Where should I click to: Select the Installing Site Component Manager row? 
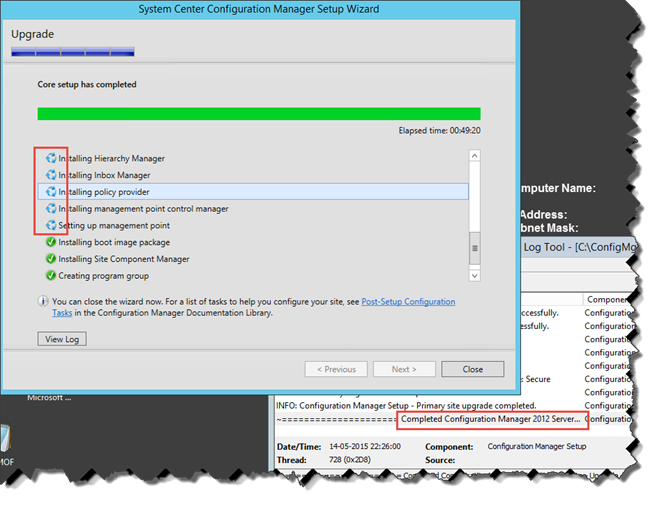pos(253,259)
